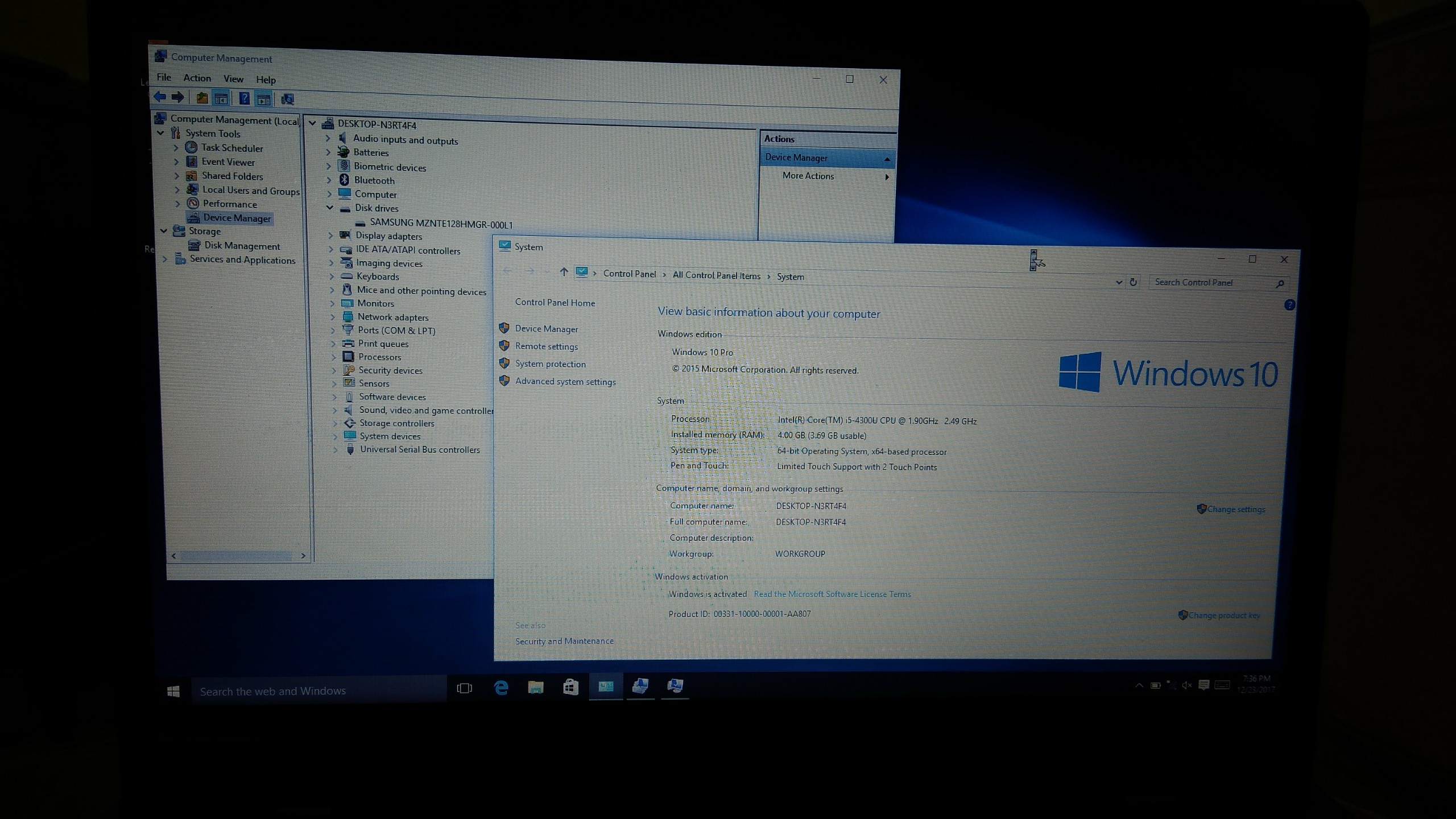This screenshot has height=819, width=1456.
Task: Collapse the System Tools tree node
Action: 161,133
